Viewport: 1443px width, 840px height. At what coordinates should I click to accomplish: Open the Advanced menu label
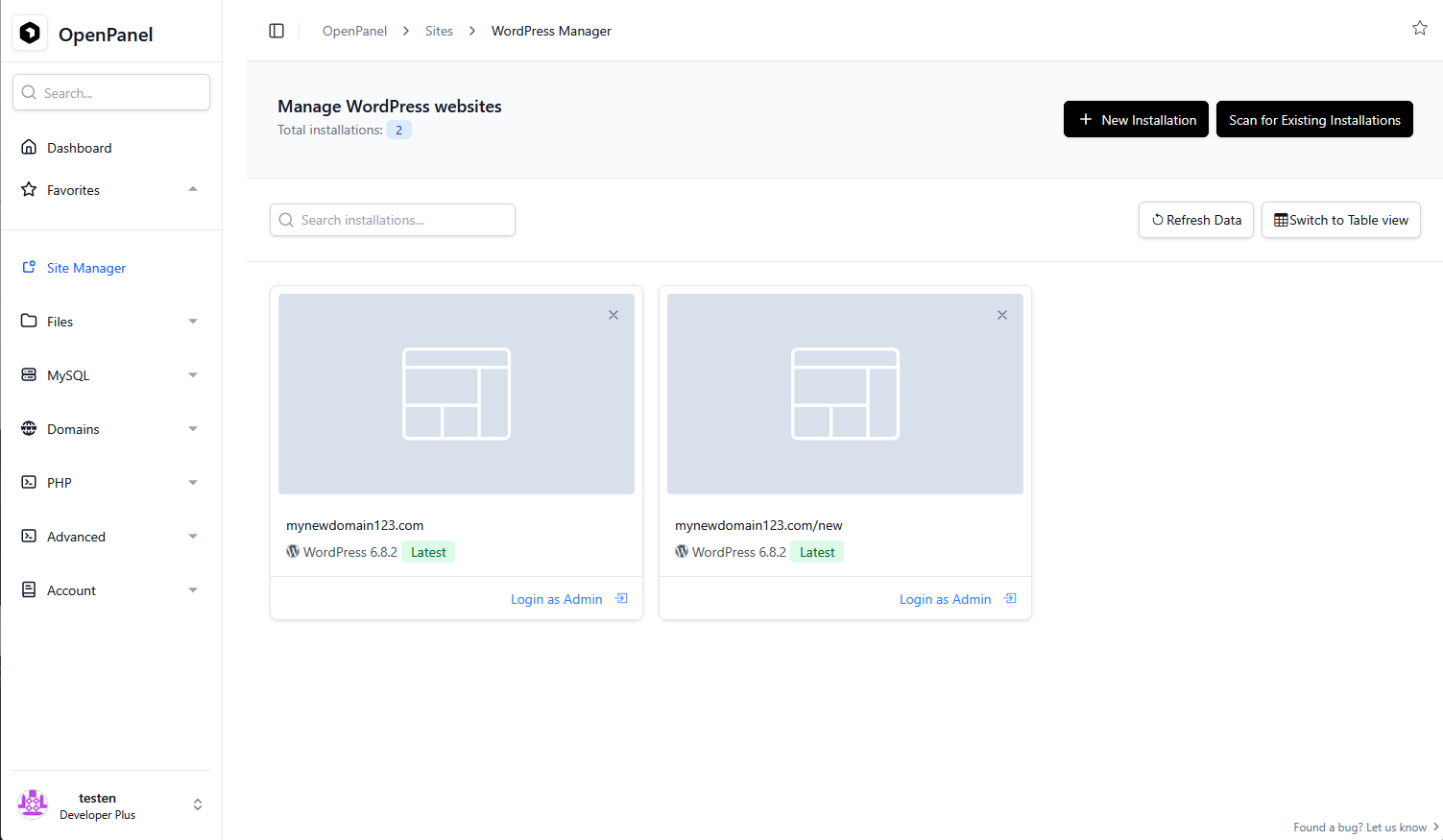[76, 537]
